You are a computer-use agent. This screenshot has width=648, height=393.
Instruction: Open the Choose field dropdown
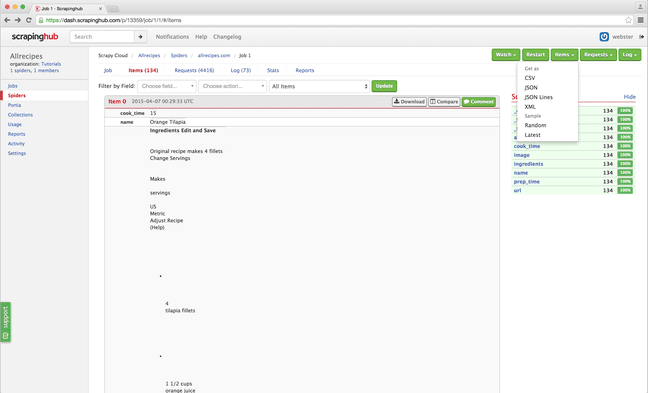click(x=167, y=86)
